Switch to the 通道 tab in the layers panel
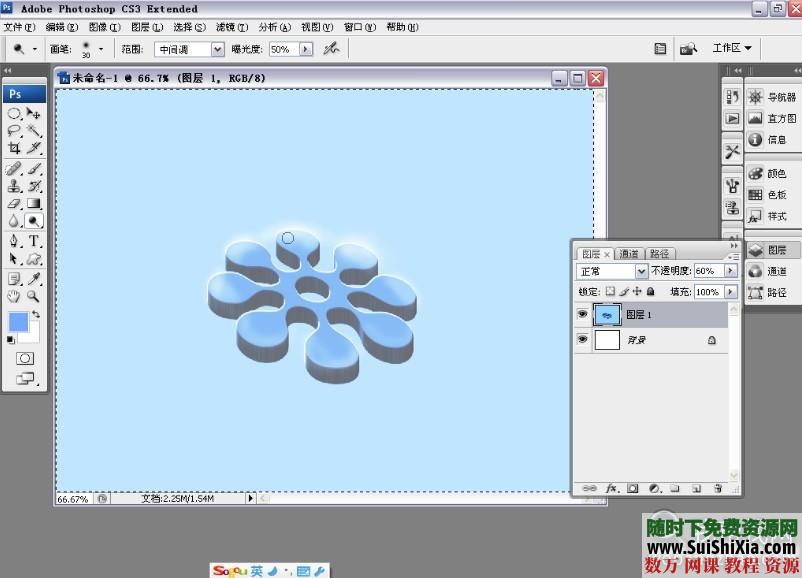This screenshot has height=578, width=802. click(x=628, y=254)
